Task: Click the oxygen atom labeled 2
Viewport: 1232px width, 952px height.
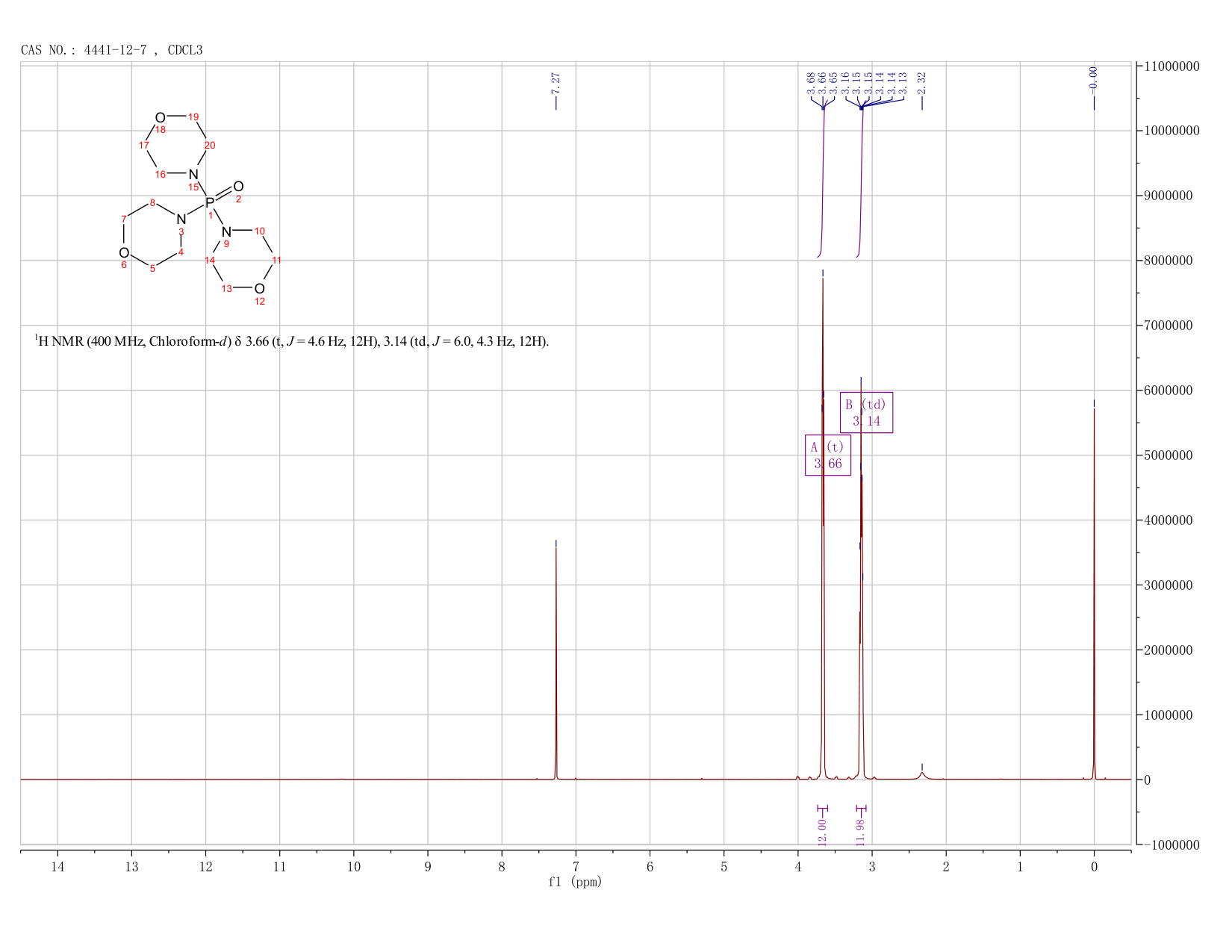Action: (238, 186)
